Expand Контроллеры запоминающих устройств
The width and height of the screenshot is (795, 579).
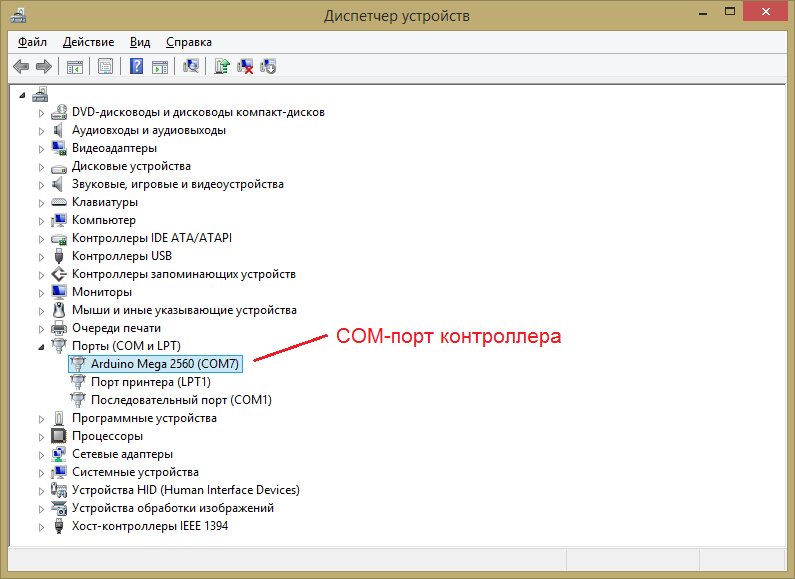click(41, 275)
